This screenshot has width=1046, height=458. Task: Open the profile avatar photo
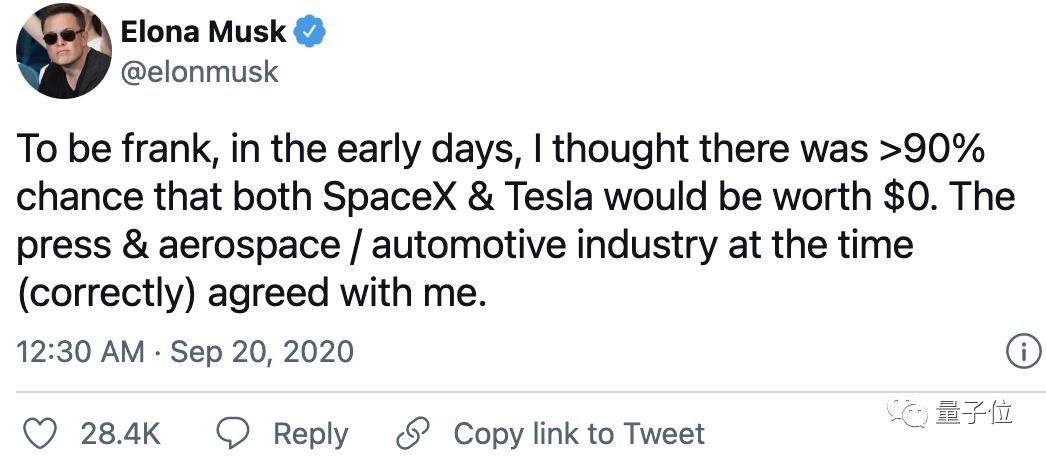click(63, 50)
